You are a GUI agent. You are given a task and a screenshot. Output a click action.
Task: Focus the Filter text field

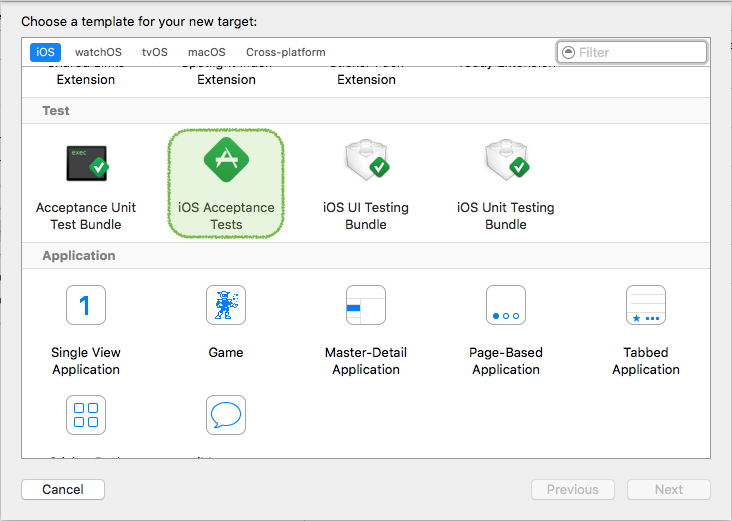pos(632,52)
